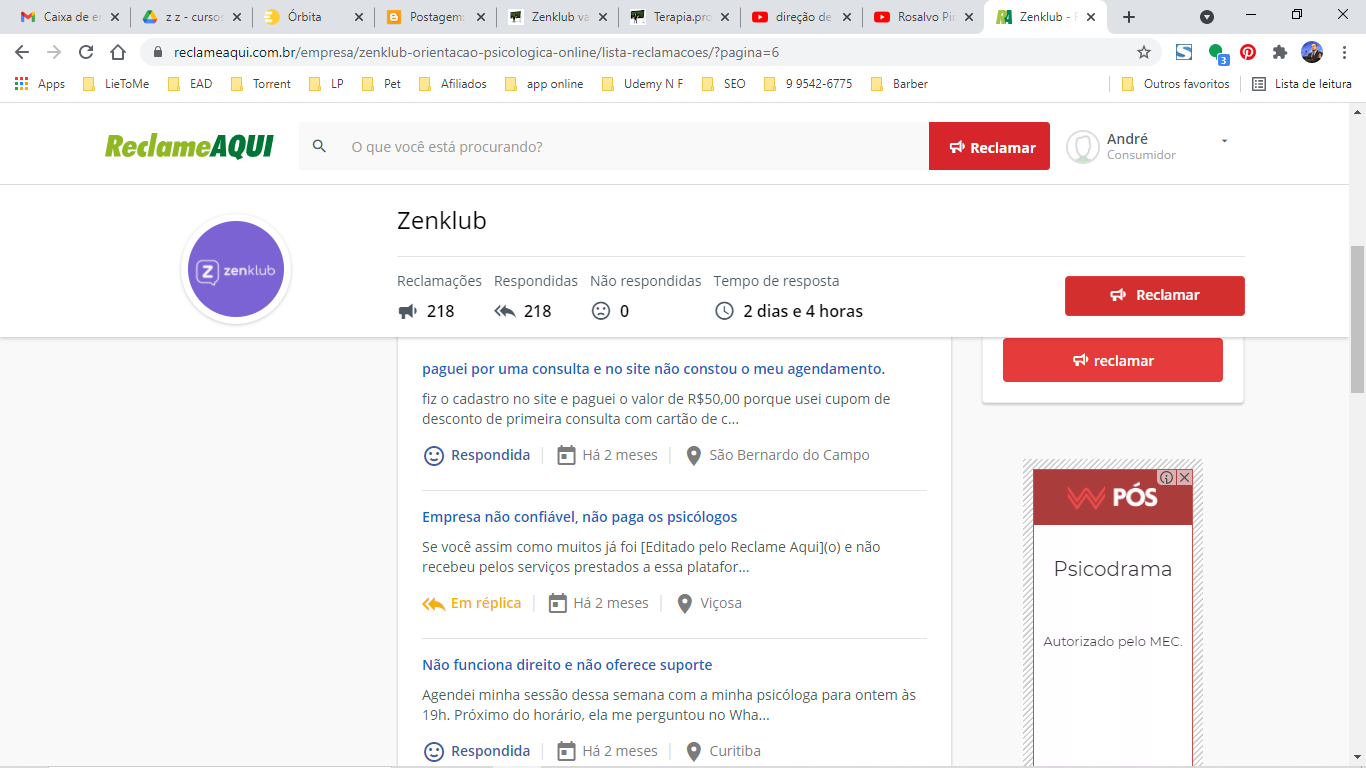
Task: Switch to the 'Rosalvo Pi' YouTube tab
Action: [x=925, y=17]
